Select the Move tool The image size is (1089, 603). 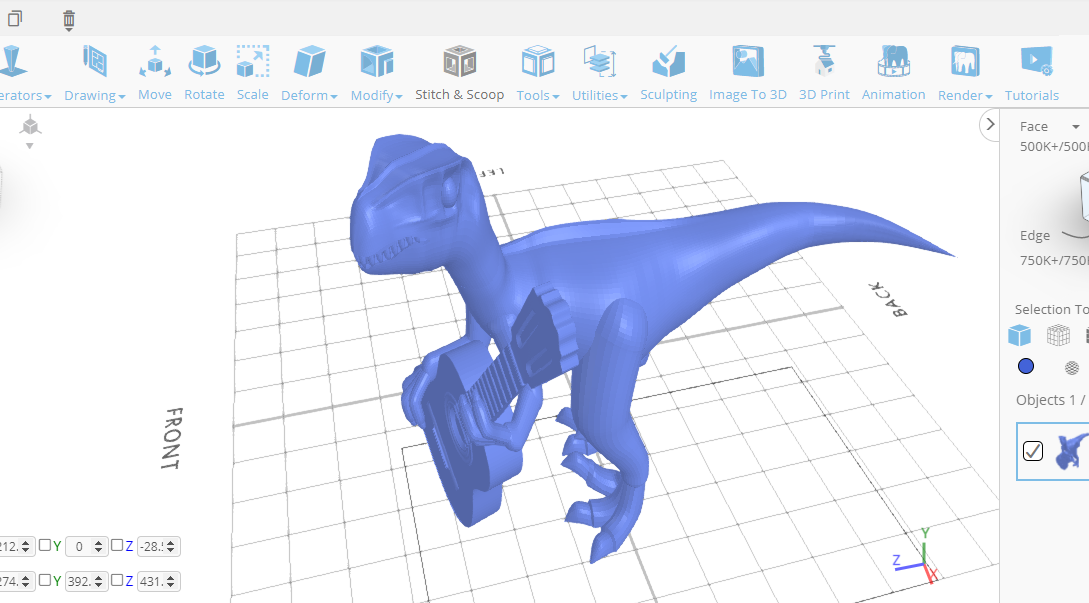(x=154, y=74)
